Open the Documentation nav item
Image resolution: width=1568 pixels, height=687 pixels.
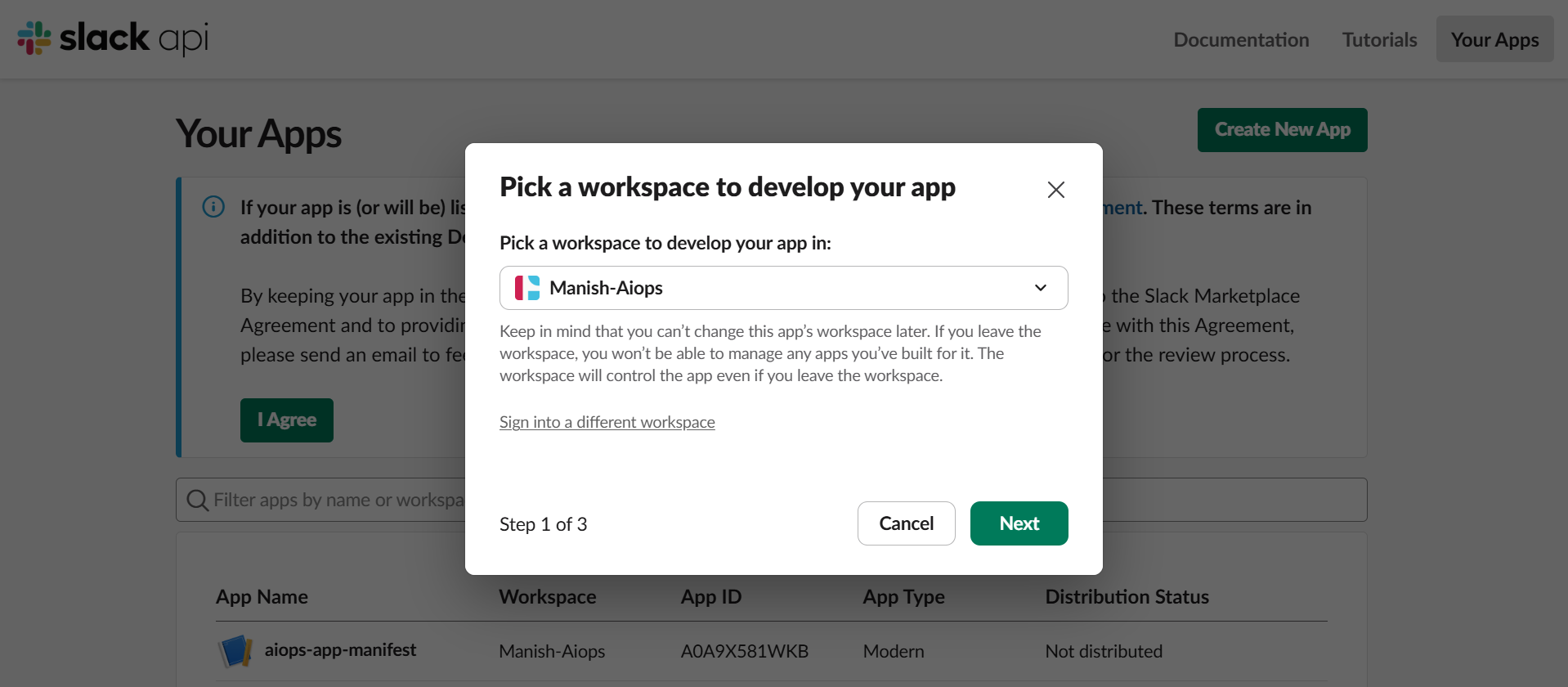pos(1241,39)
